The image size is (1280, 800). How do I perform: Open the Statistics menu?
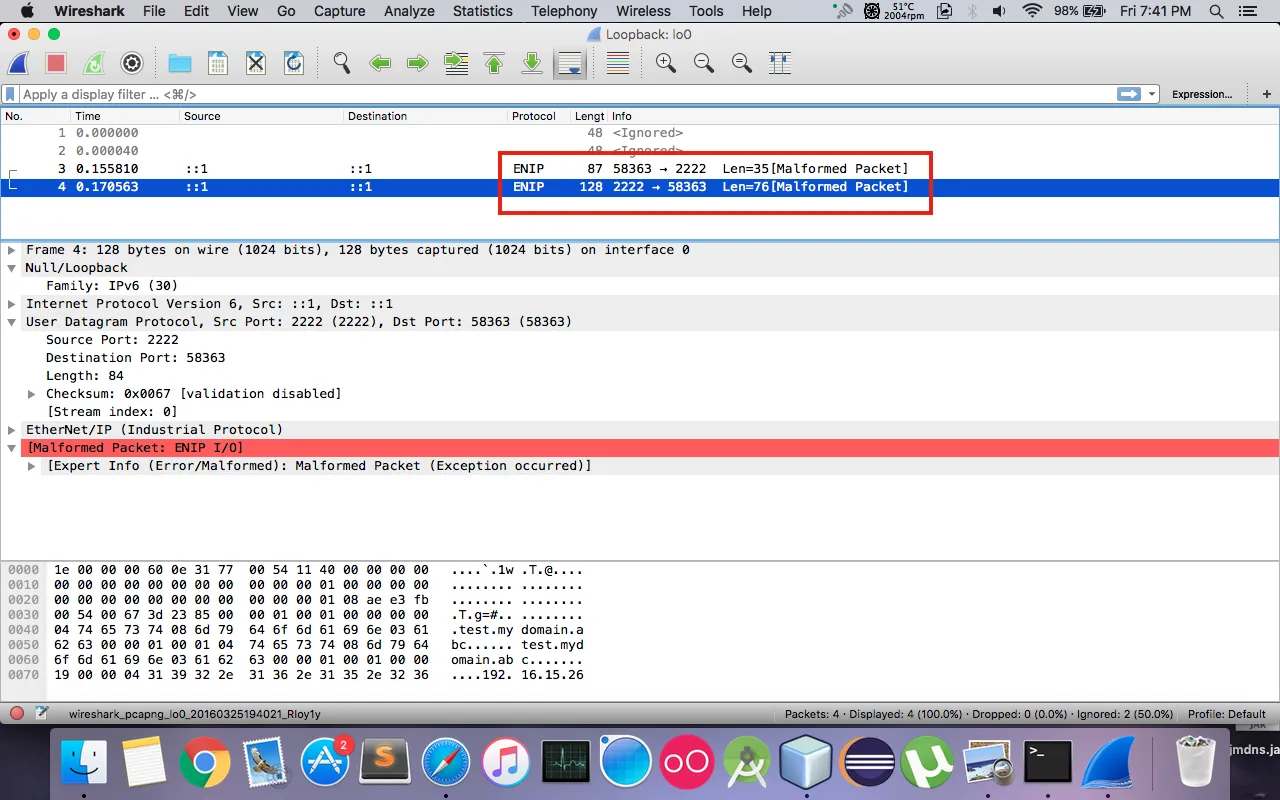tap(482, 11)
